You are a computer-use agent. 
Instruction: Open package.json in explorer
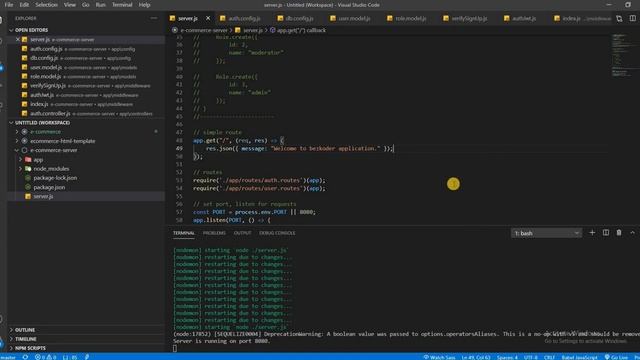click(x=49, y=187)
